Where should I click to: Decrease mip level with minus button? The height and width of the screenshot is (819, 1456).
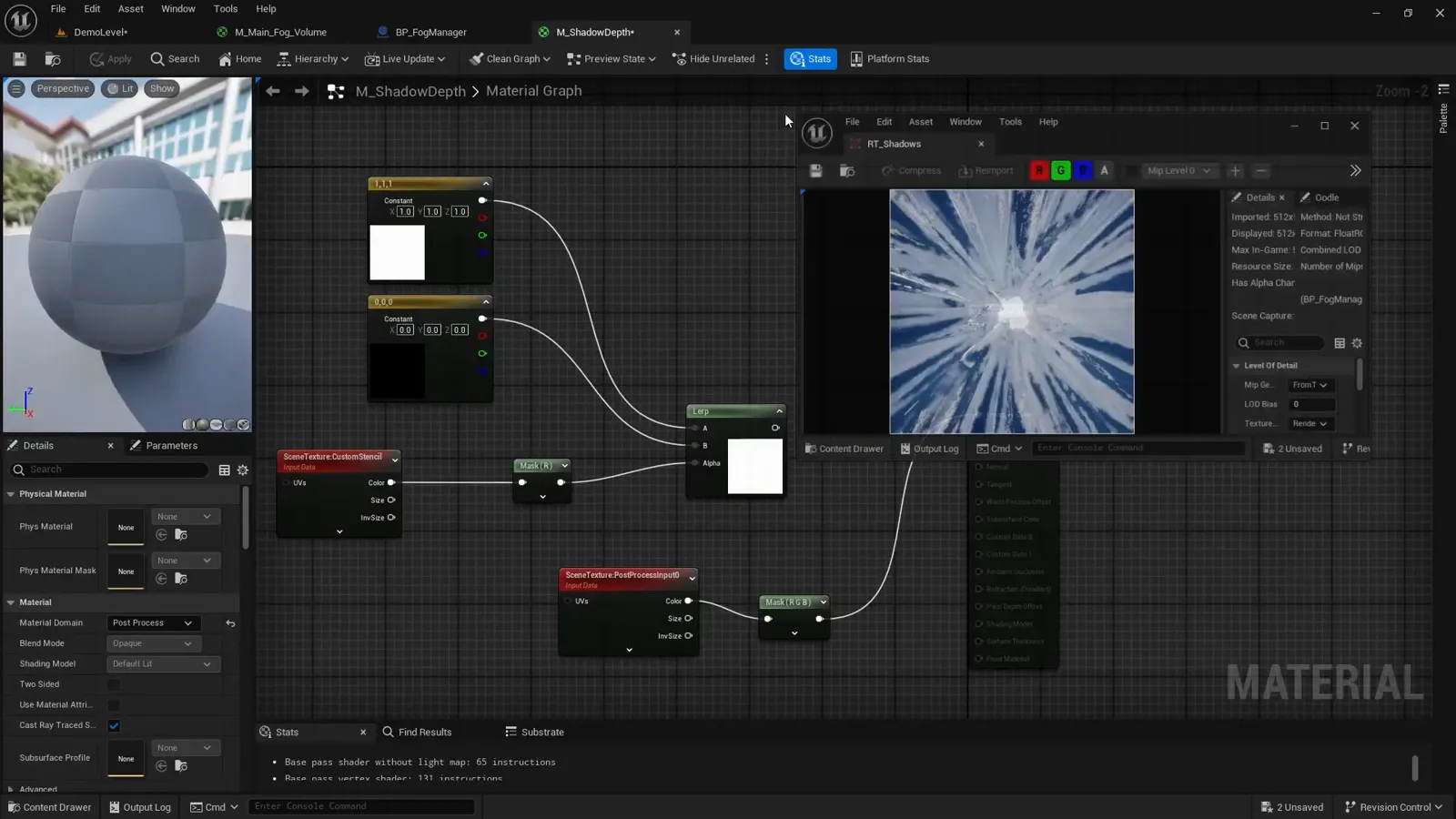(1261, 171)
